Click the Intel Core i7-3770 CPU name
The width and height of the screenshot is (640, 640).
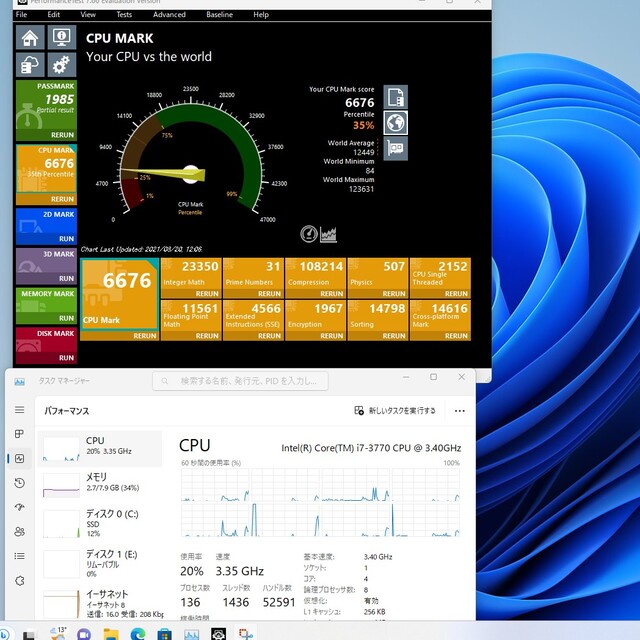pos(371,448)
